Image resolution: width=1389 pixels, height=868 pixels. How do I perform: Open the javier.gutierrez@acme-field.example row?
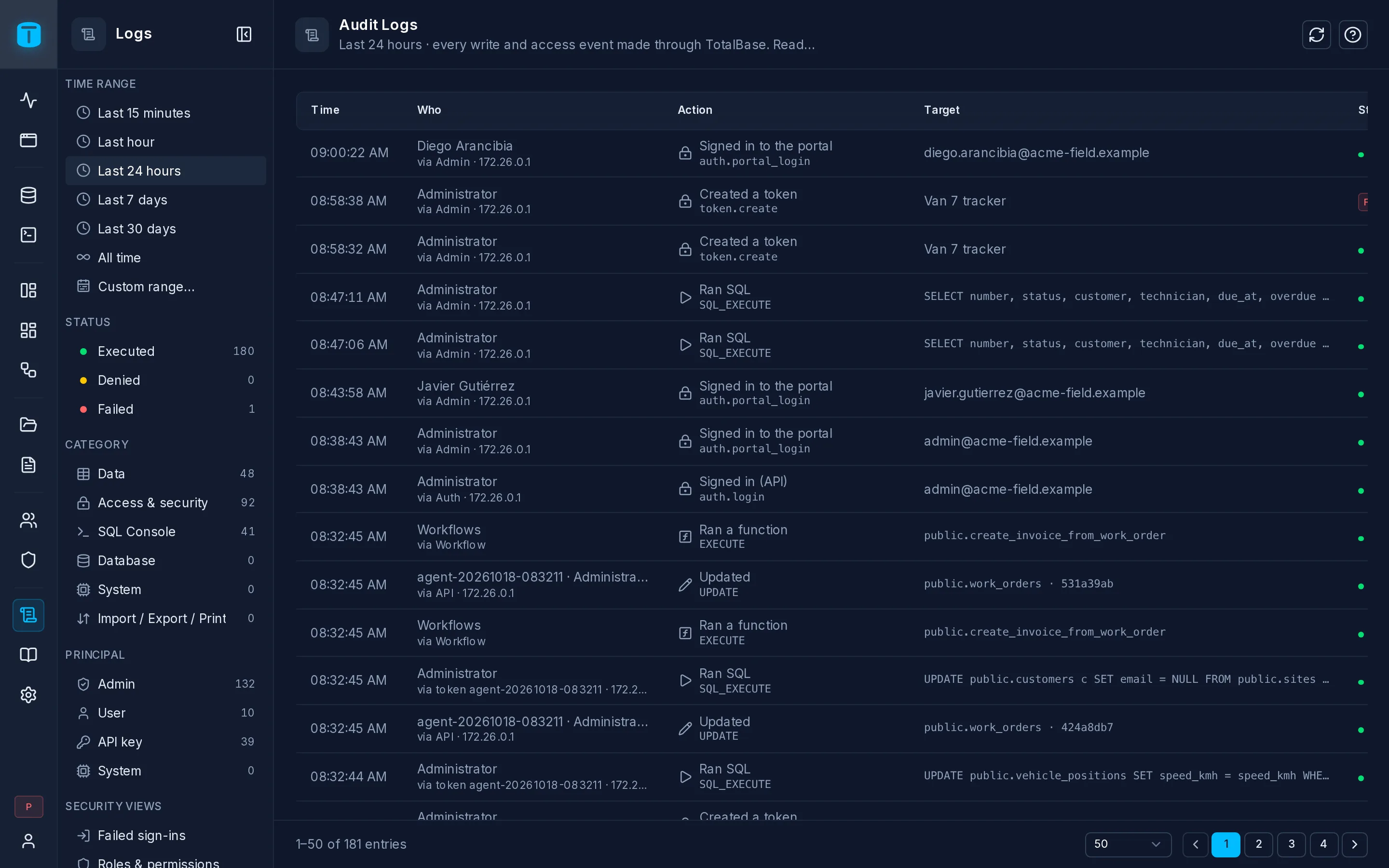click(831, 393)
